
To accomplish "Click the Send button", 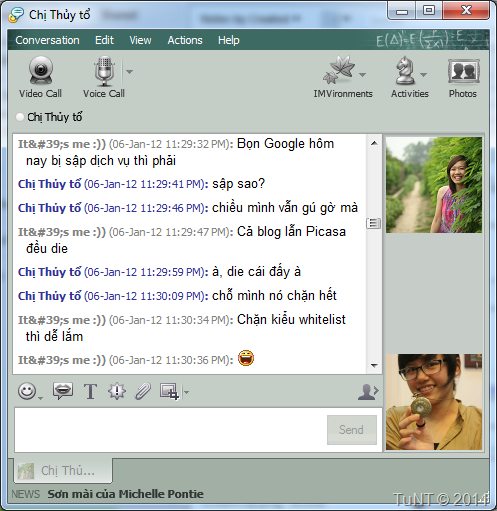I will [352, 430].
